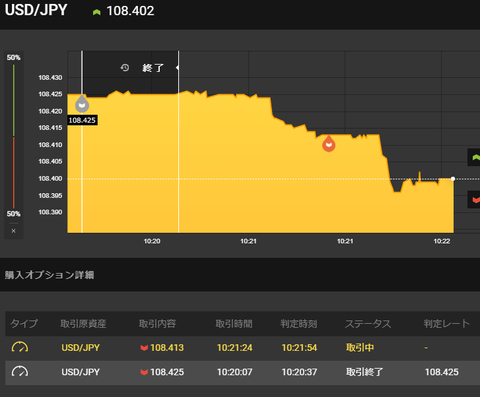
Task: Click the 購入オプション詳細 heading
Action: (x=49, y=275)
